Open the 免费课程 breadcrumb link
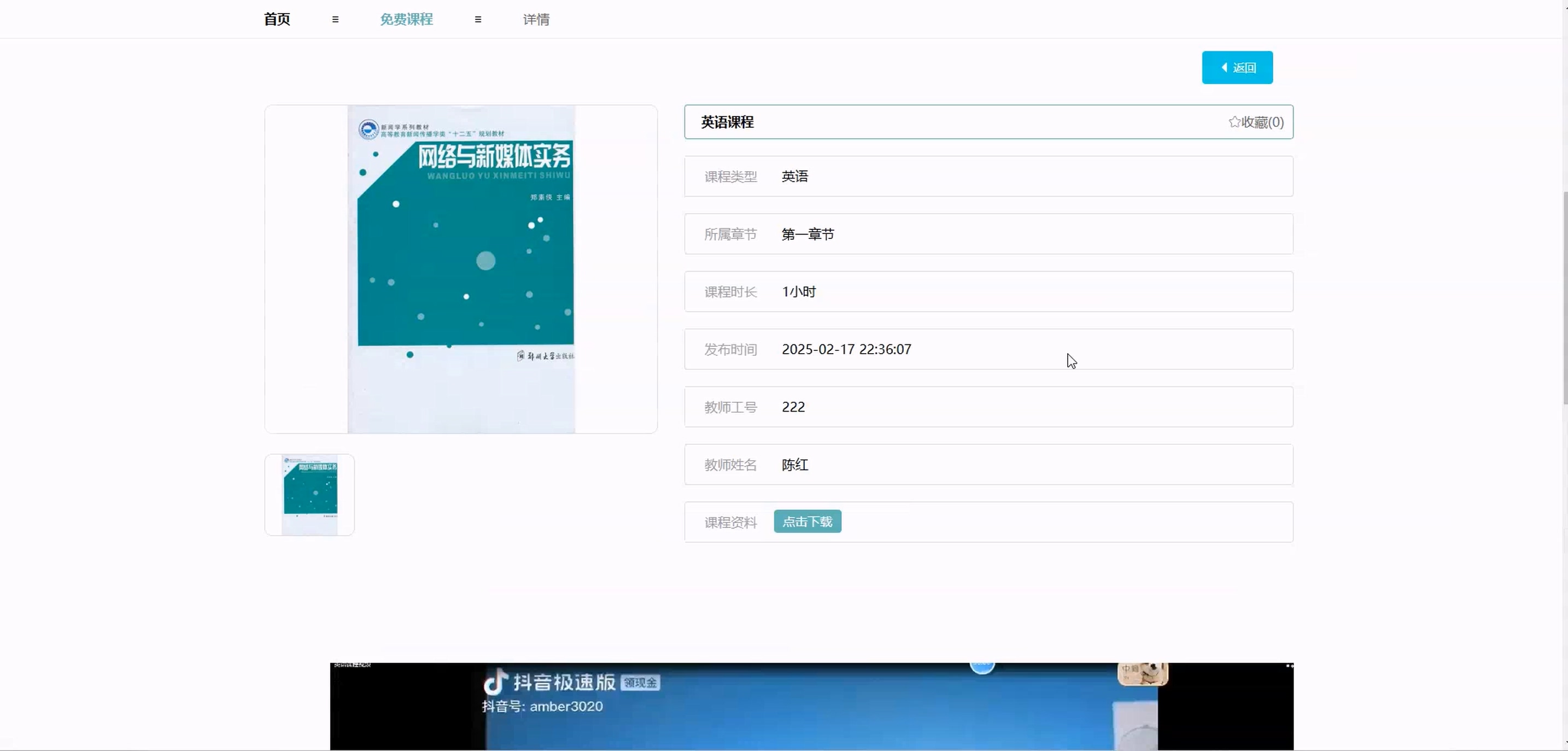Viewport: 1568px width, 751px height. click(x=406, y=20)
